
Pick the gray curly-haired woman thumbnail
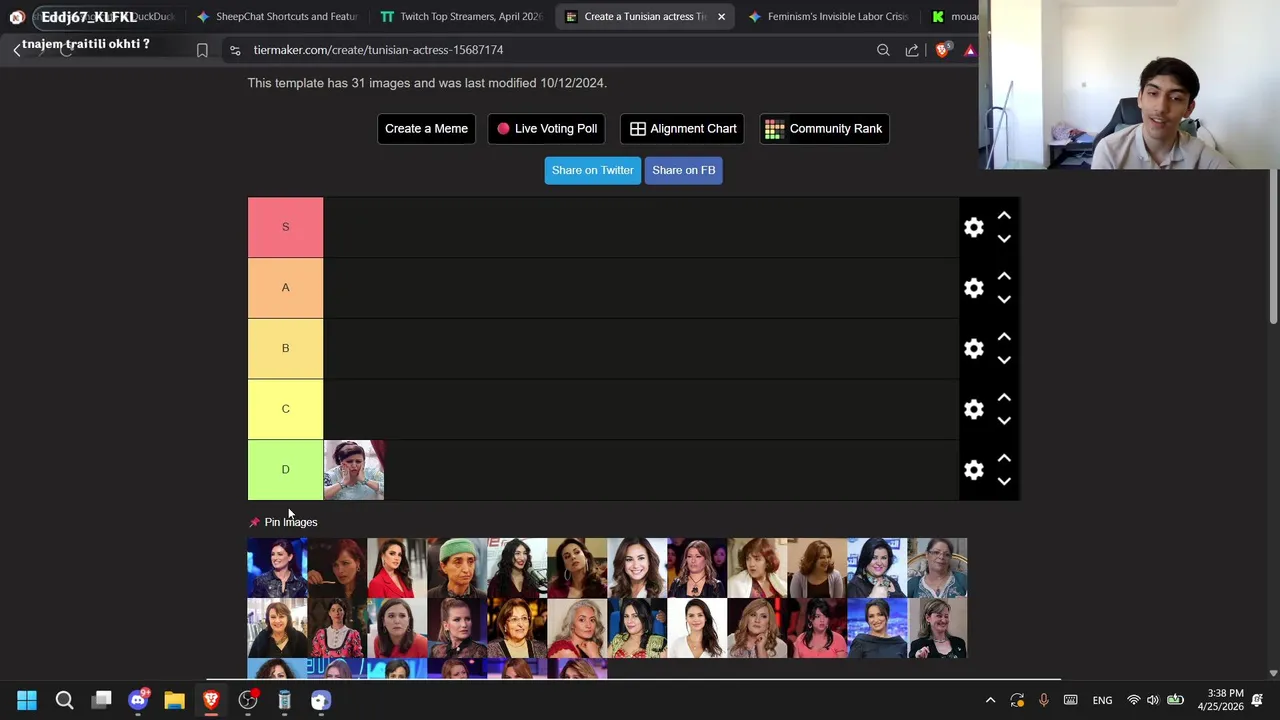coord(577,628)
